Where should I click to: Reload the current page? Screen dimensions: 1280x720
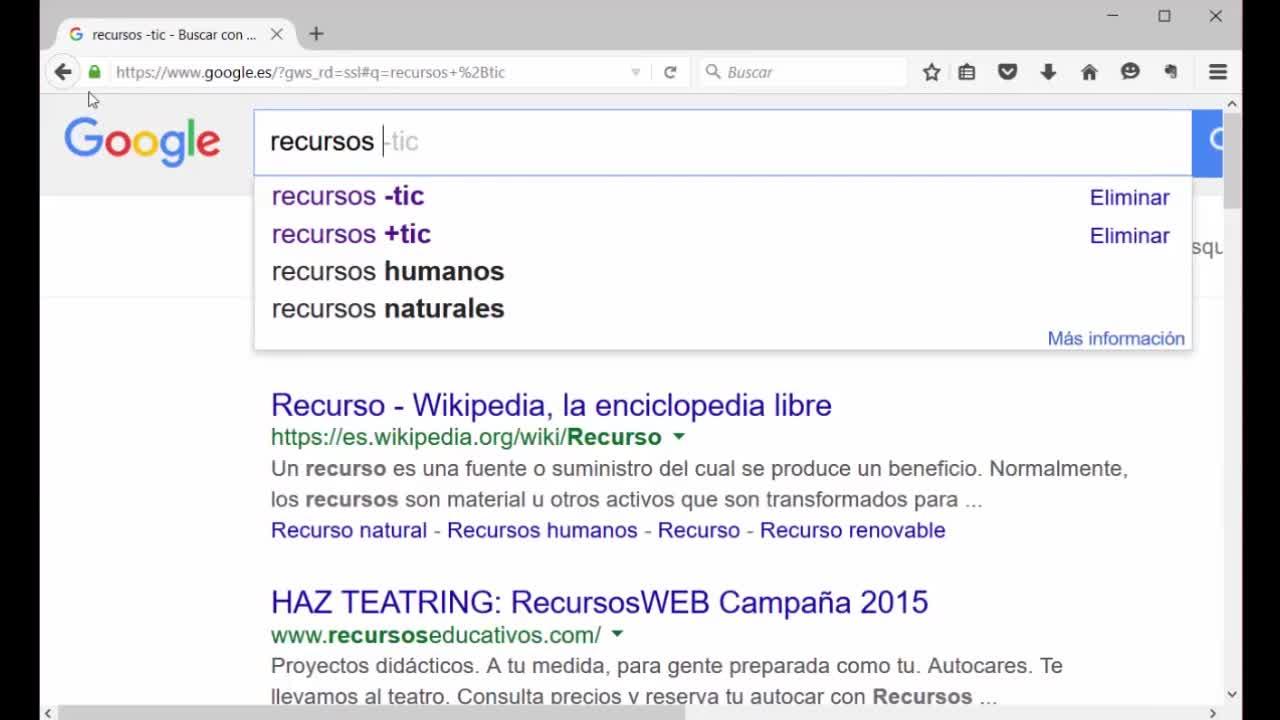point(670,72)
